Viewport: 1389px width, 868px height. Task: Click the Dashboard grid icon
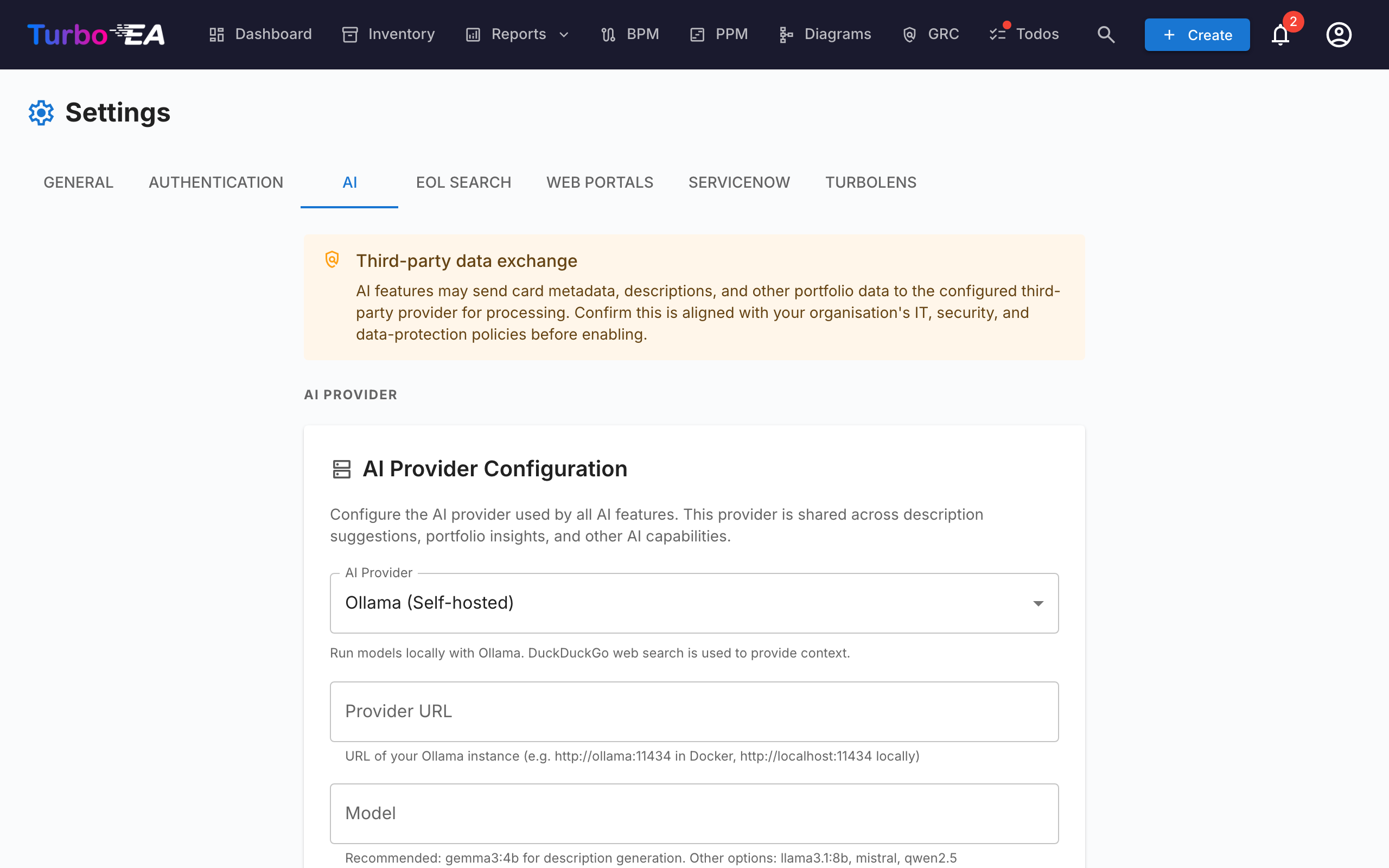(x=216, y=34)
